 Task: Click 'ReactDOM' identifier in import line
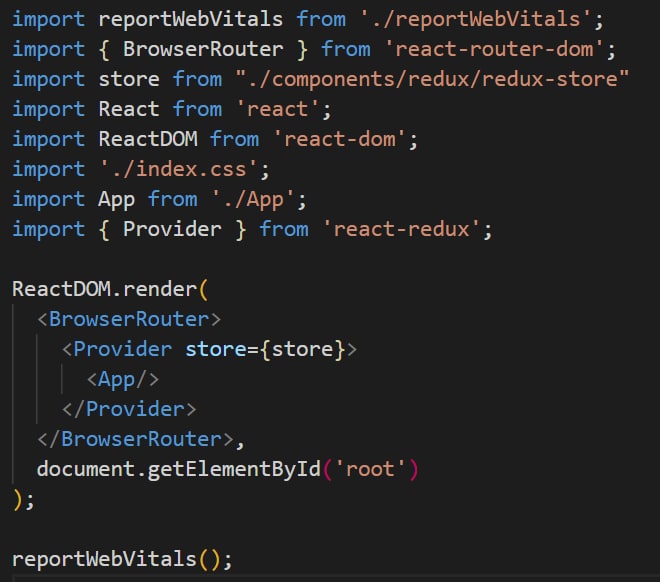pyautogui.click(x=148, y=139)
